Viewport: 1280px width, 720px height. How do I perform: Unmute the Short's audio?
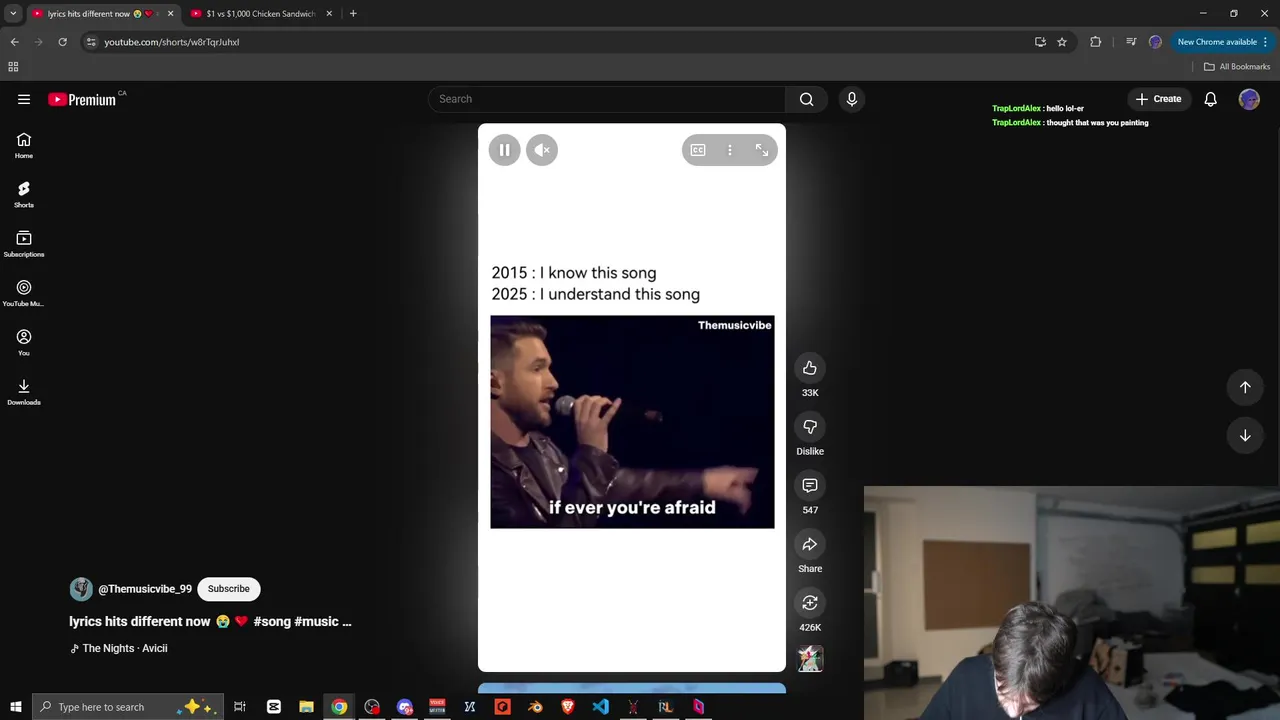point(542,150)
